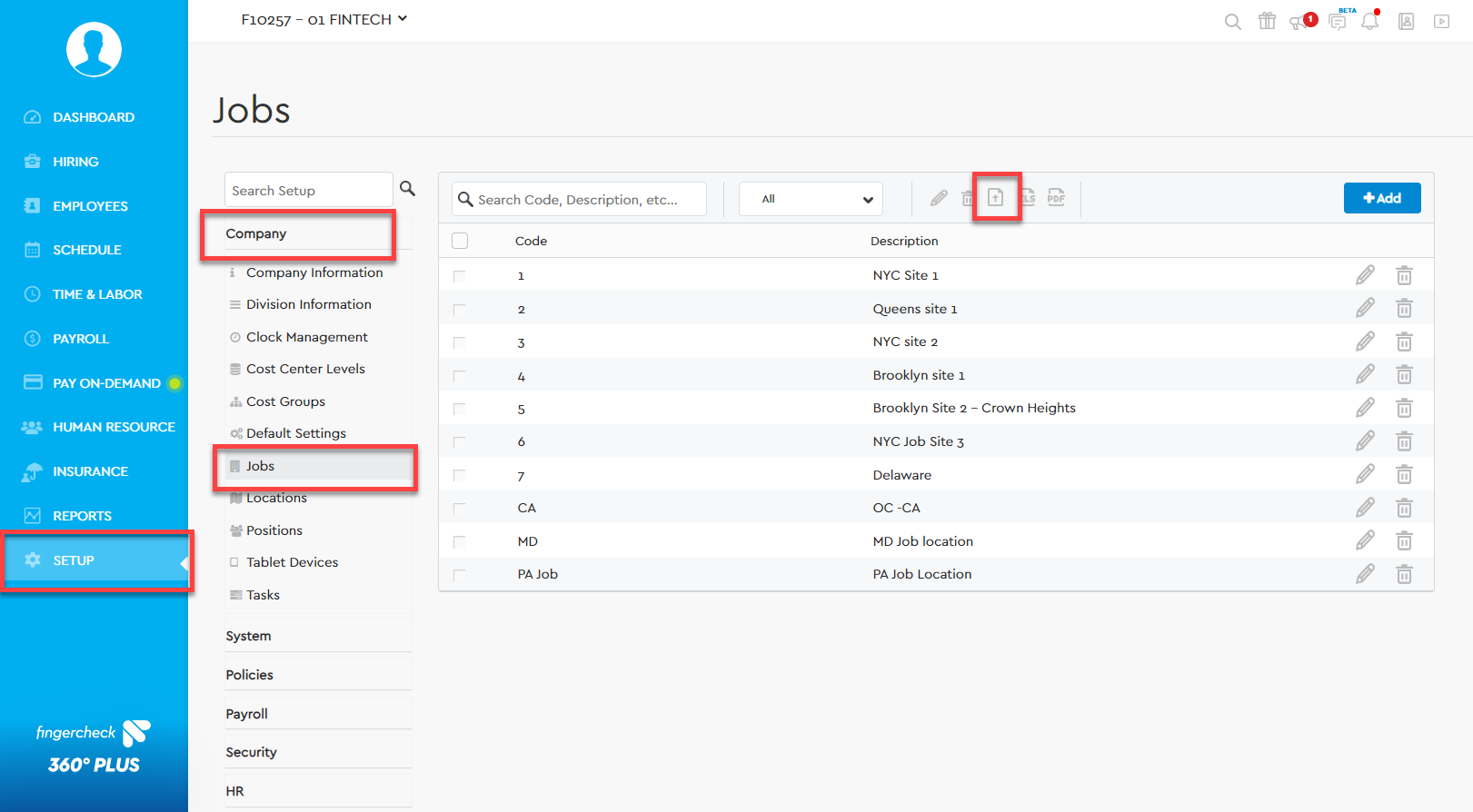The width and height of the screenshot is (1473, 812).
Task: Edit the PA Job Location row
Action: tap(1365, 574)
